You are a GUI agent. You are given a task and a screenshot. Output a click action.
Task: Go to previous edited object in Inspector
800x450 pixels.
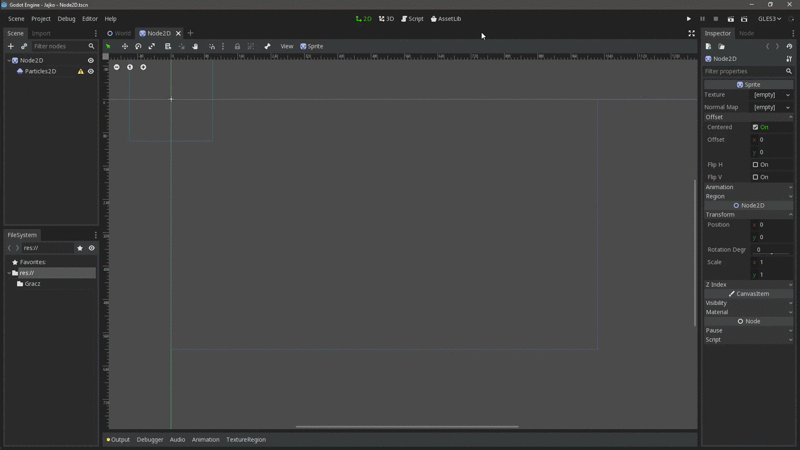(767, 46)
